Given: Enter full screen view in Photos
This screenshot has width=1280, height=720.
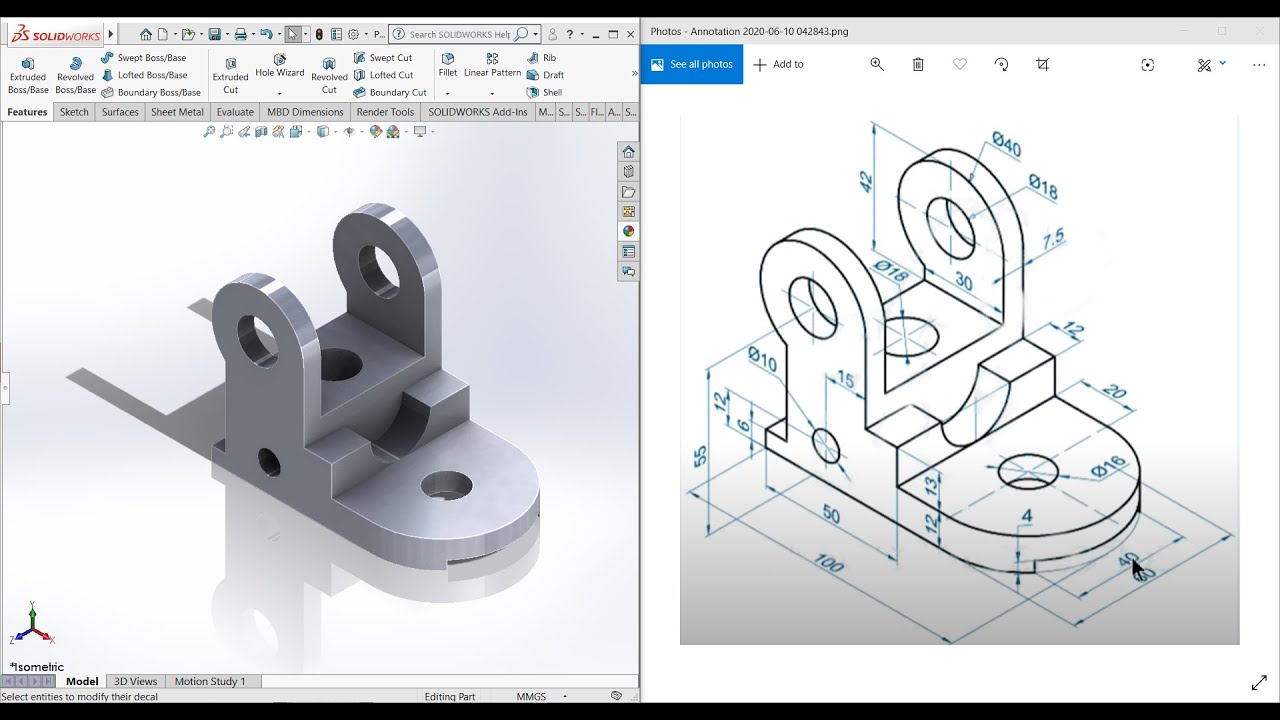Looking at the screenshot, I should (1259, 683).
